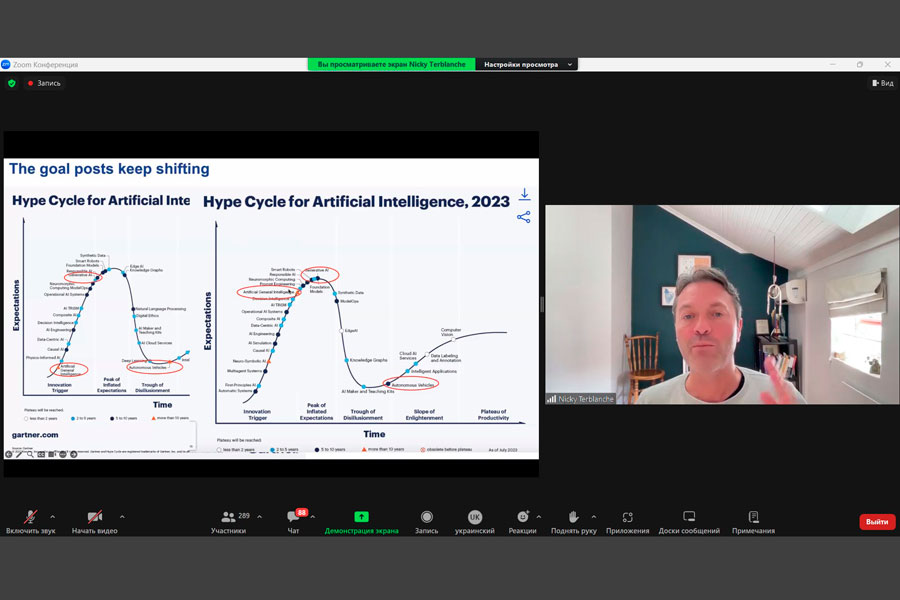
Task: Click Nicky Terblanche's video thumbnail
Action: 722,304
